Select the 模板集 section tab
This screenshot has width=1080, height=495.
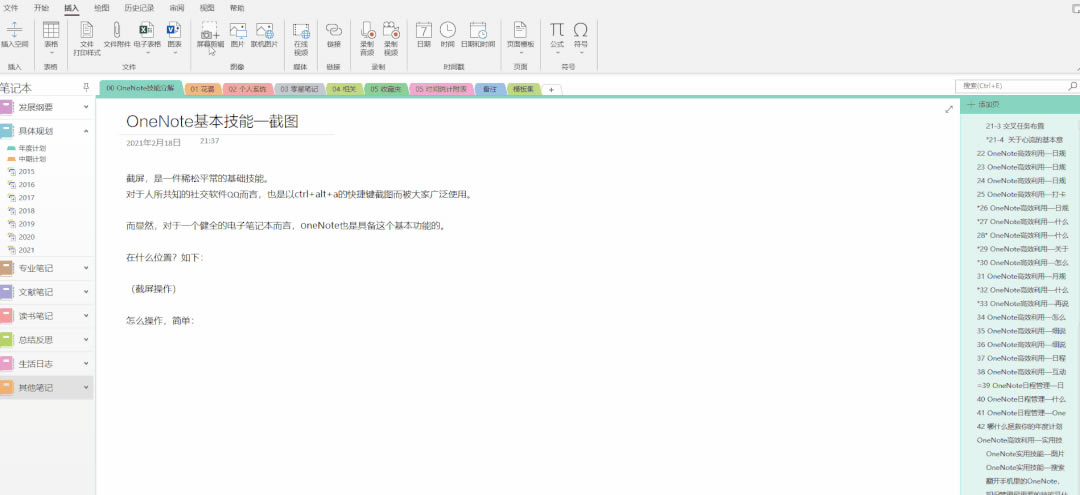coord(524,89)
